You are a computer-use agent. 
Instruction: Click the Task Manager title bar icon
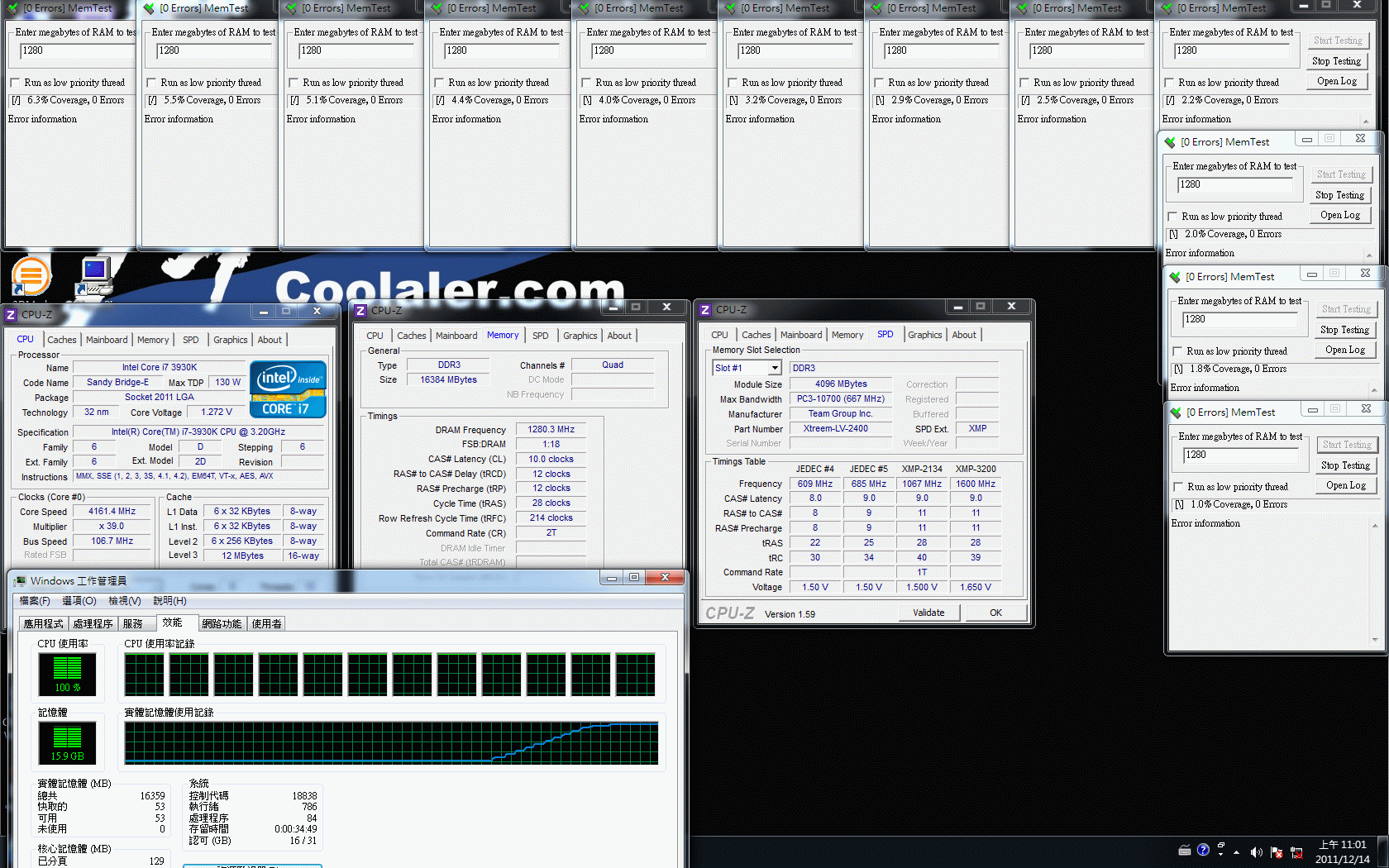coord(20,581)
